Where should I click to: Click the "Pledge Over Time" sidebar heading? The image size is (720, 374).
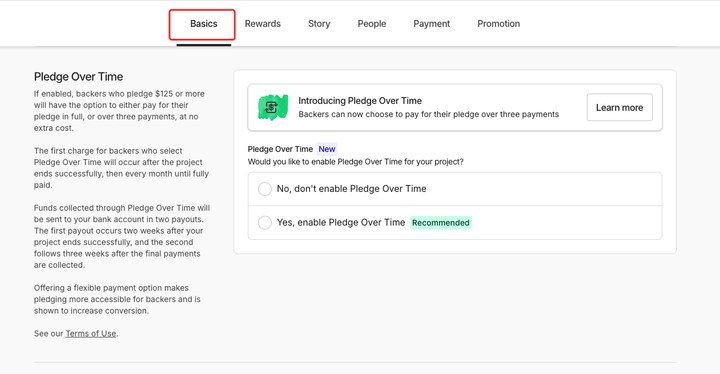tap(79, 77)
